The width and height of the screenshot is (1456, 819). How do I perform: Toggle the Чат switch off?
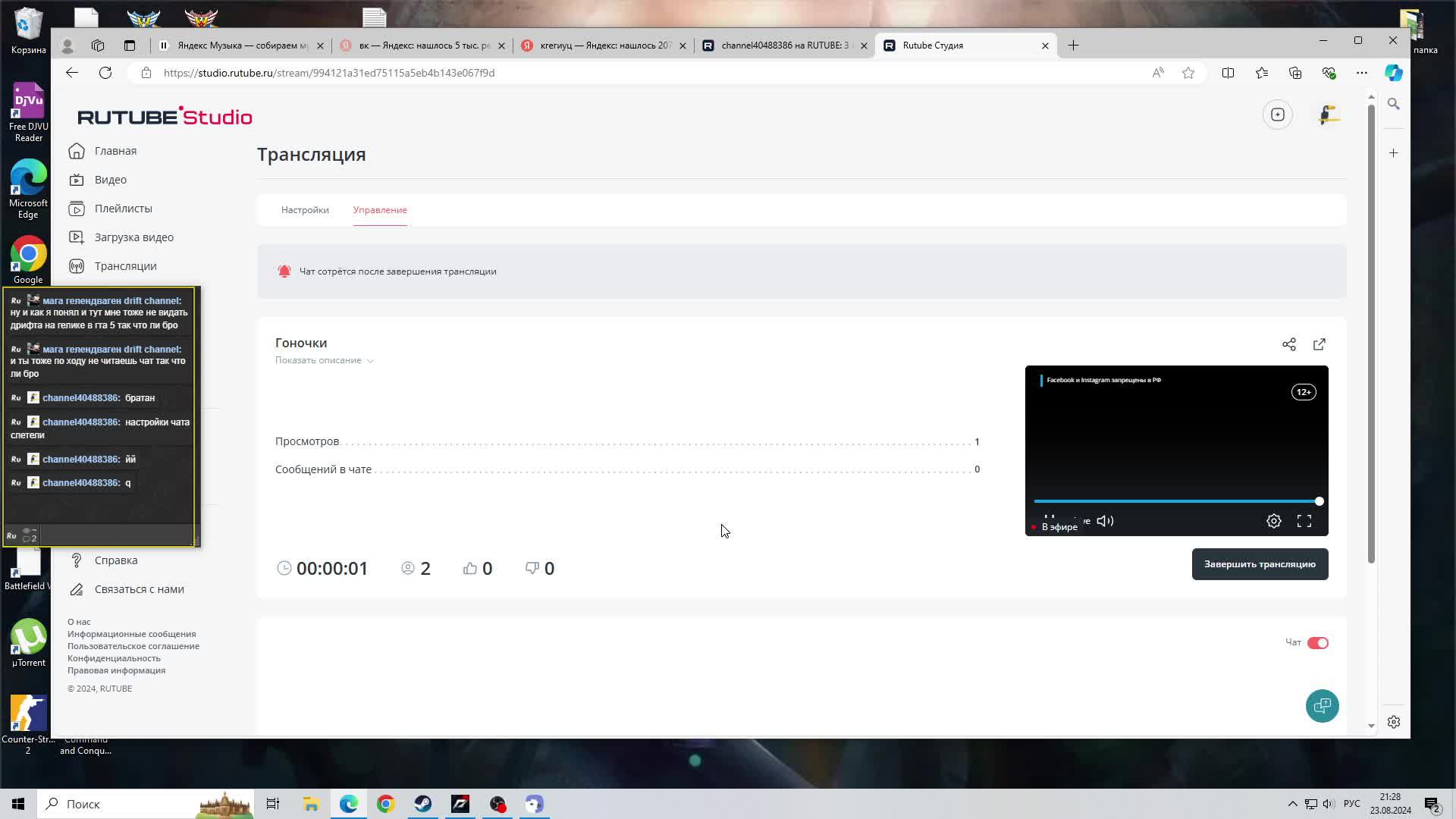pyautogui.click(x=1317, y=643)
